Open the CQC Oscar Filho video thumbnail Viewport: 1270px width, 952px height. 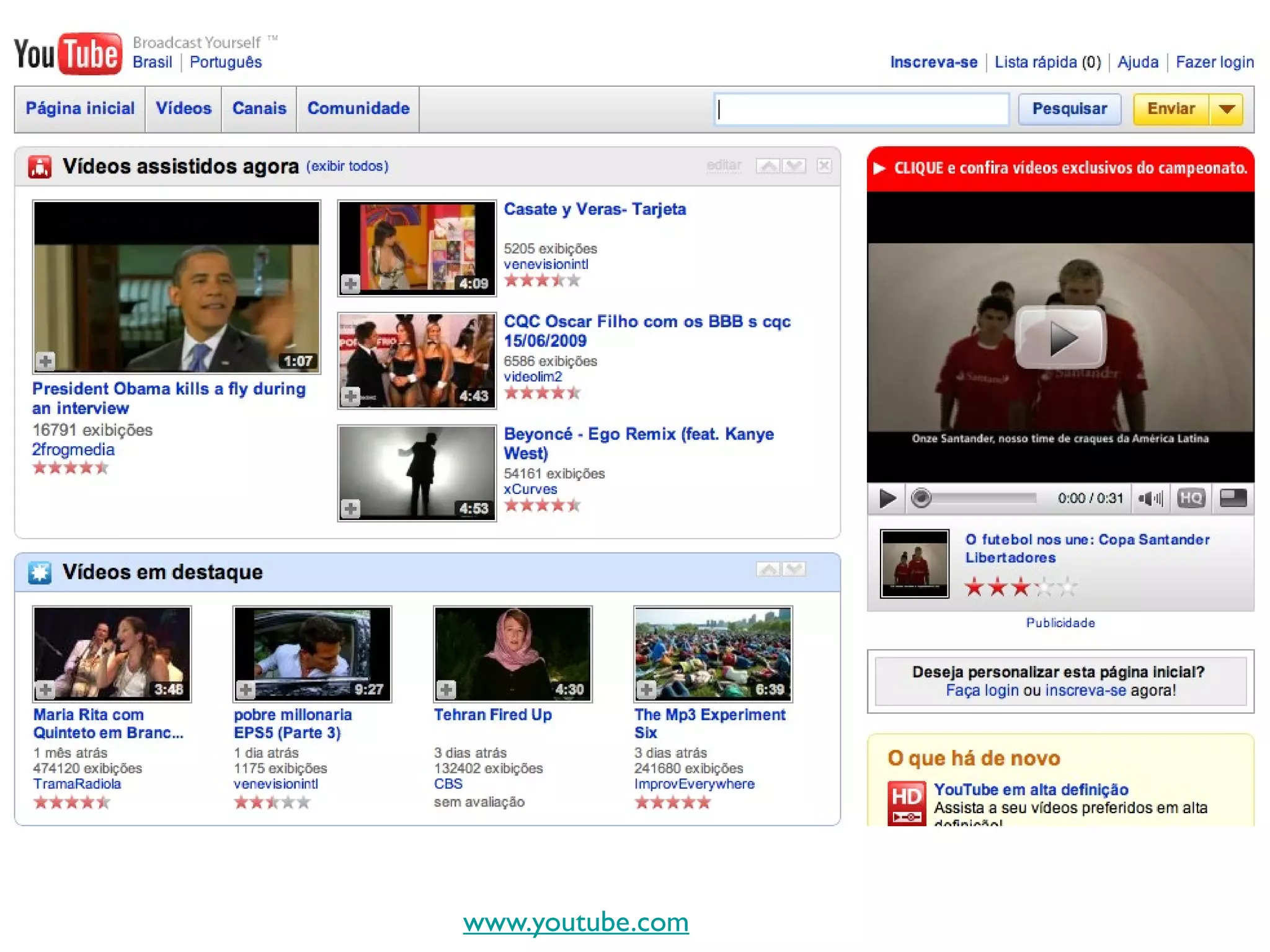point(417,361)
